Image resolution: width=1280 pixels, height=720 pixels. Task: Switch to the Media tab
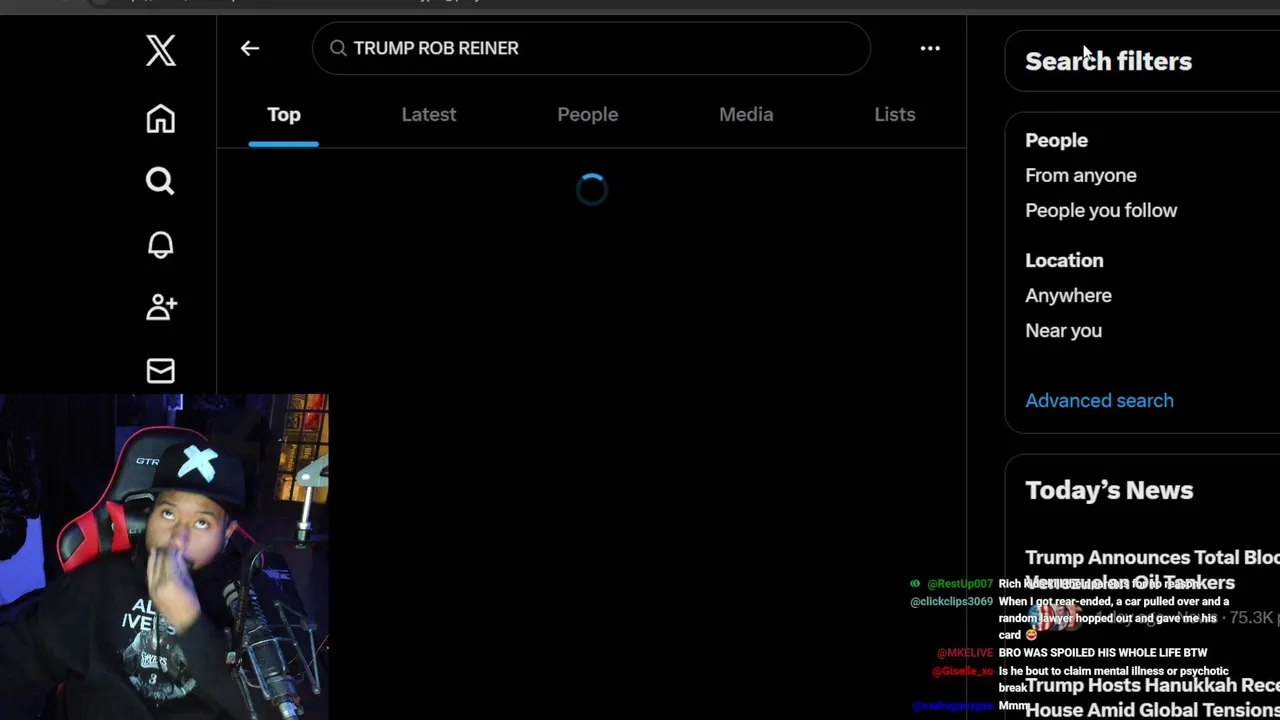pyautogui.click(x=746, y=115)
